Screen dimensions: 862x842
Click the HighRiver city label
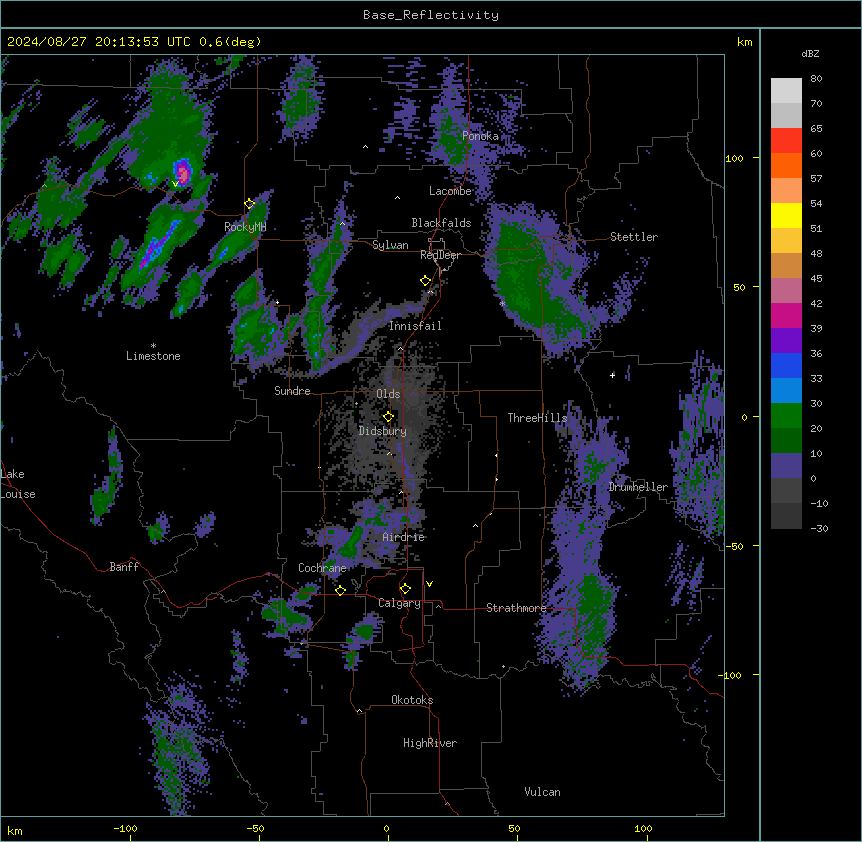pos(430,743)
